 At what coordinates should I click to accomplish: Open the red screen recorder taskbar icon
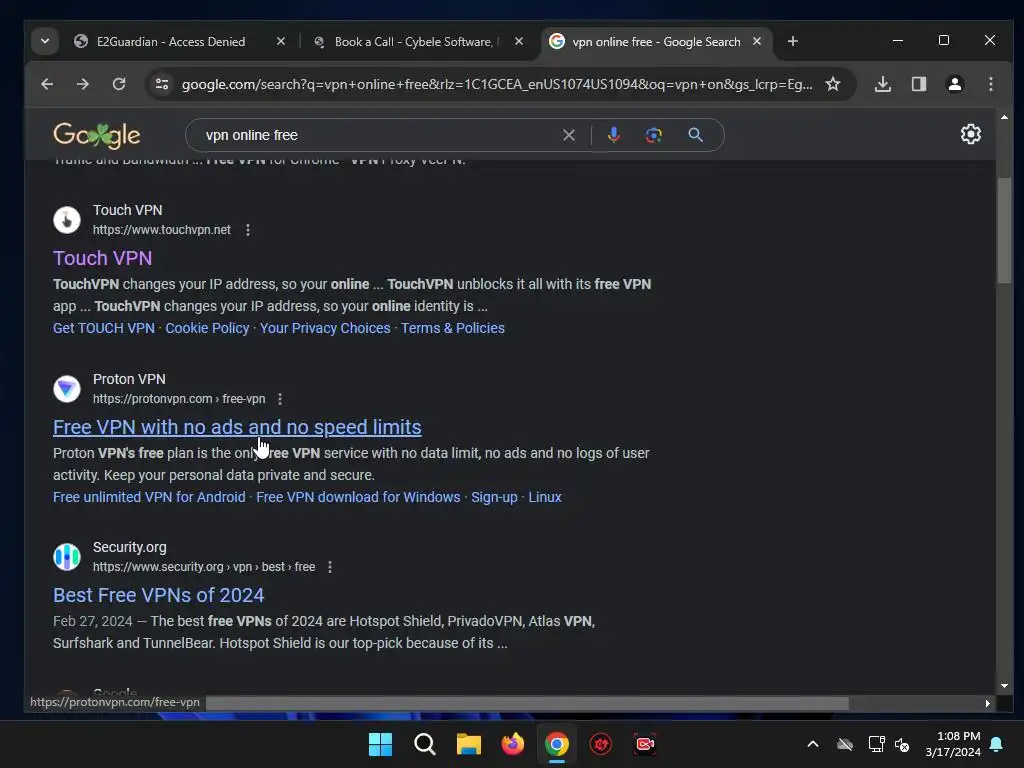pyautogui.click(x=645, y=744)
